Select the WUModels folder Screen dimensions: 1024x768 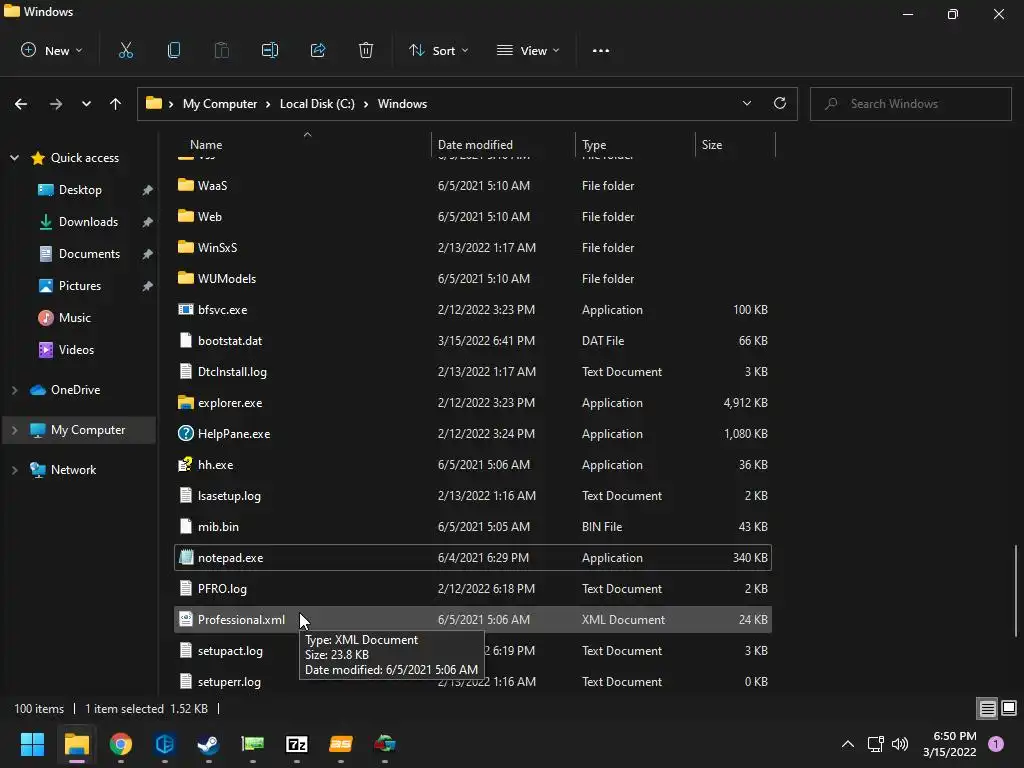(x=473, y=278)
